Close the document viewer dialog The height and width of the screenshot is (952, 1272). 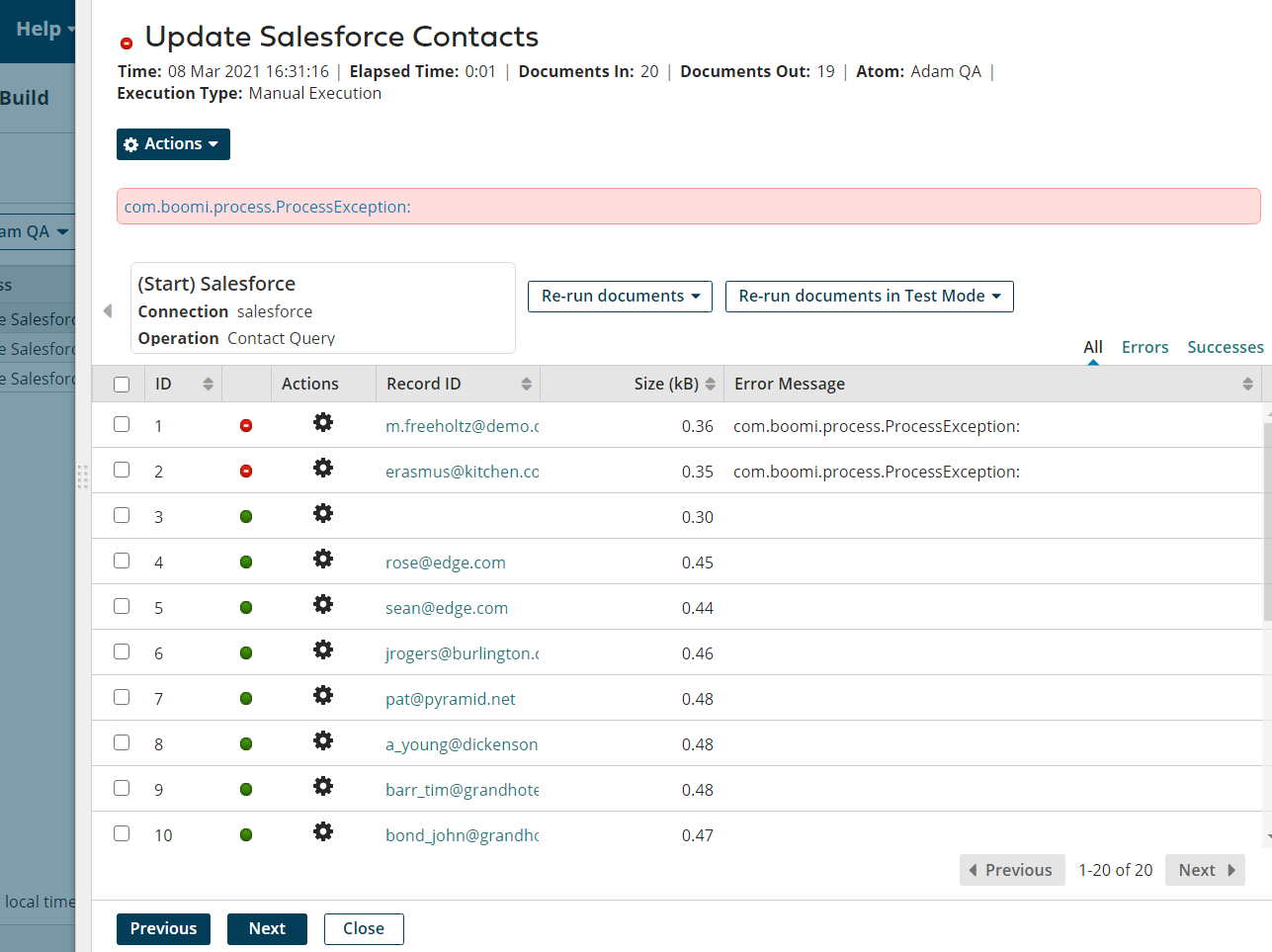pos(364,929)
